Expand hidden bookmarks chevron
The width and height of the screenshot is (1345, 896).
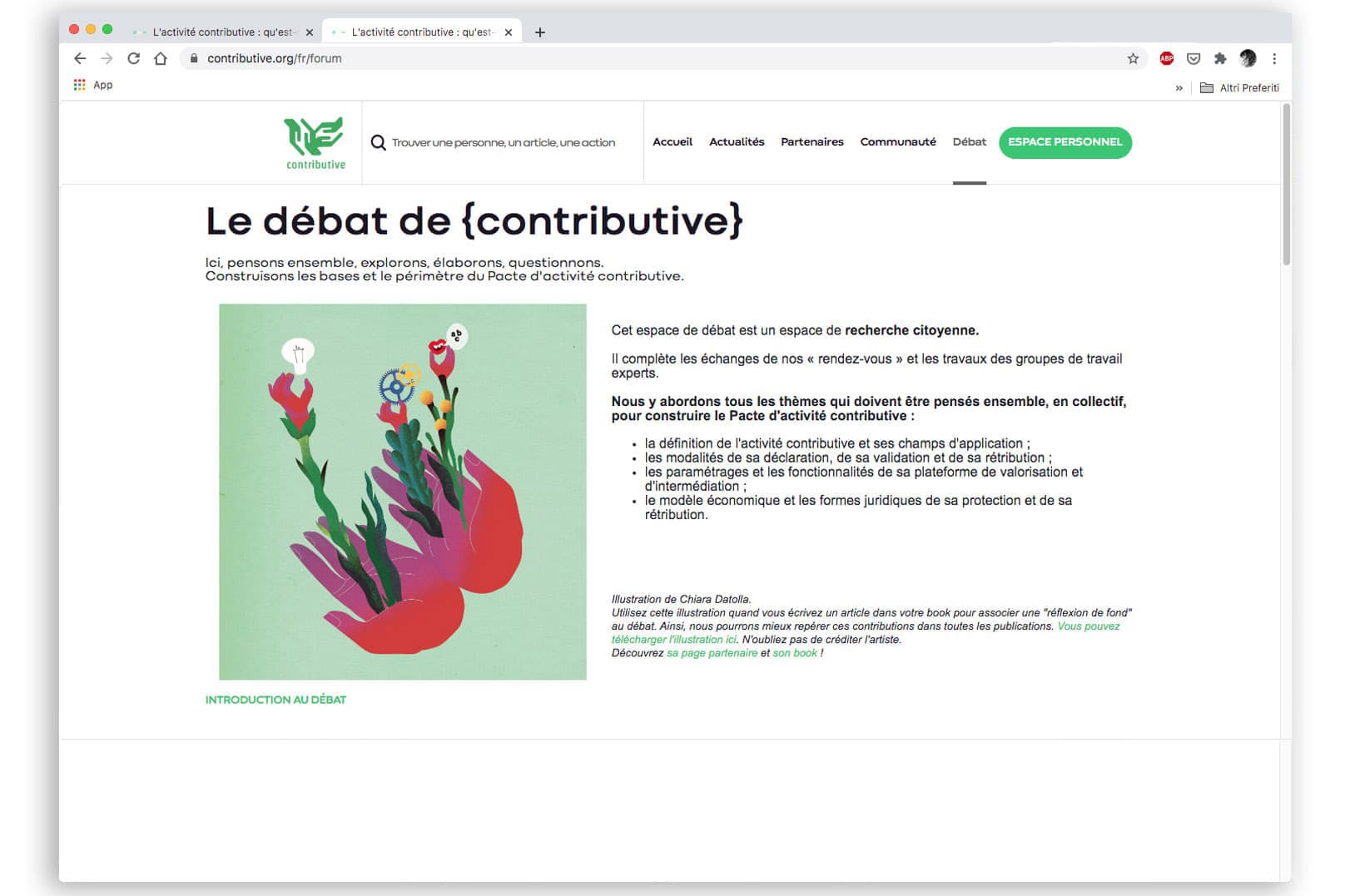coord(1179,87)
